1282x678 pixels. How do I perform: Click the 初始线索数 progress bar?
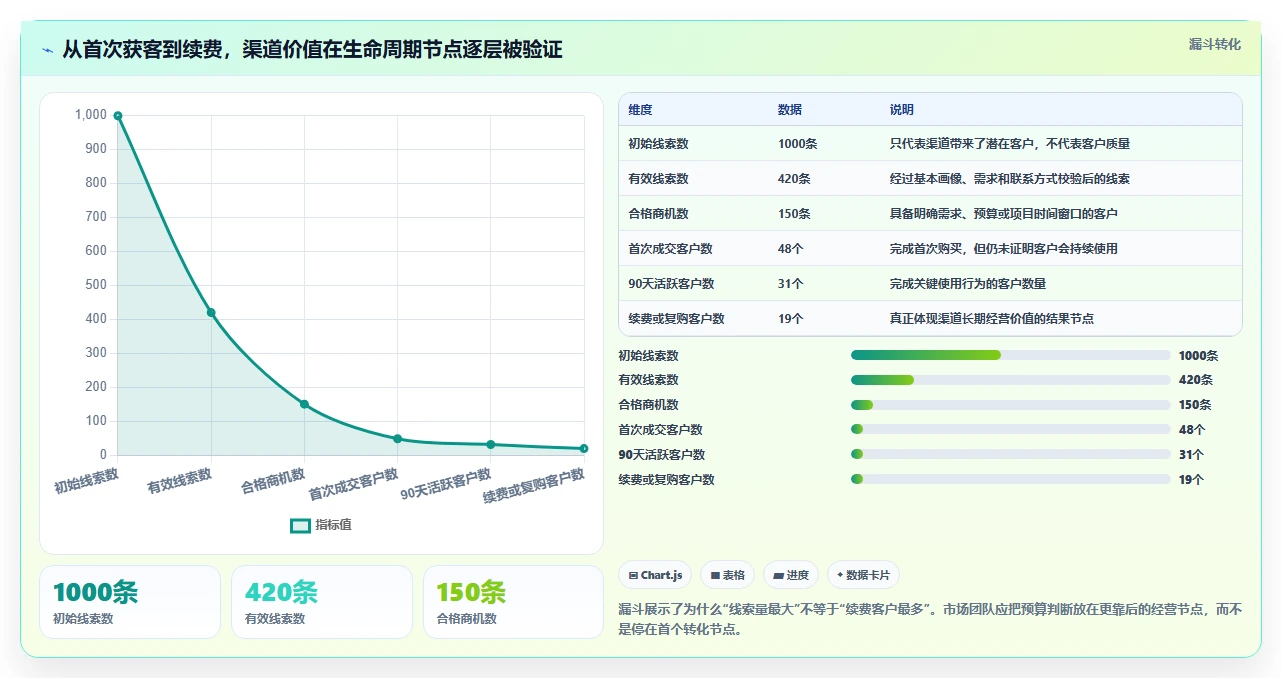(x=1010, y=355)
